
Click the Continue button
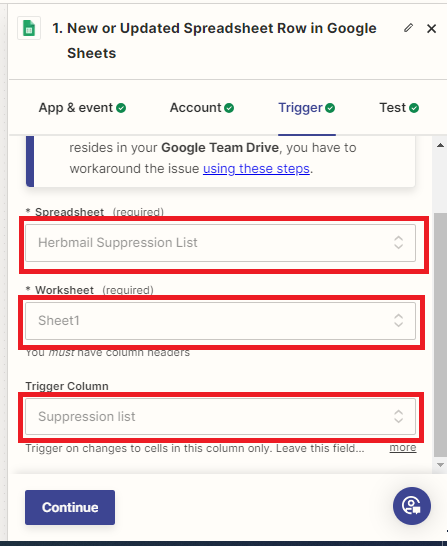[x=70, y=507]
